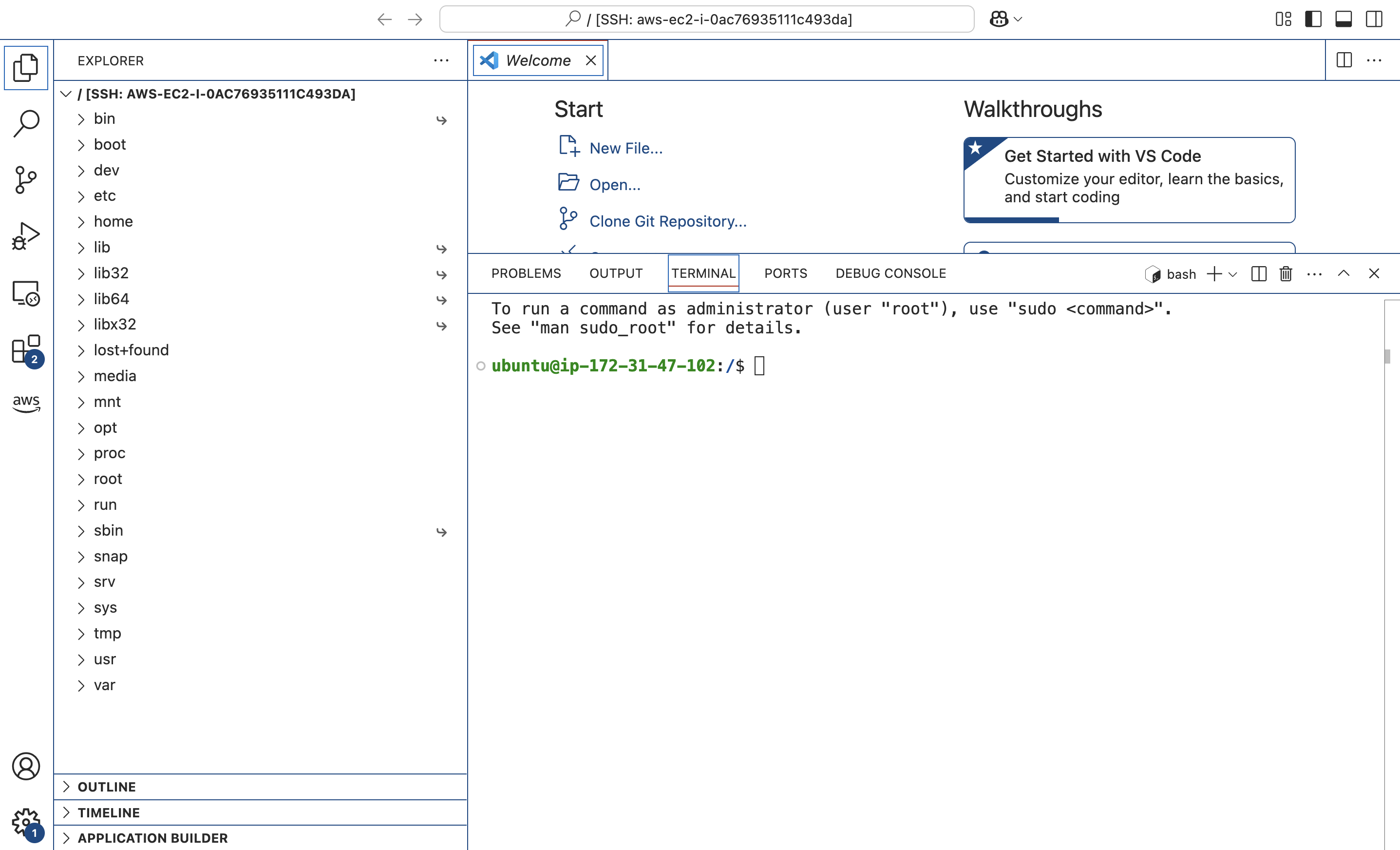Open the Copilot chat icon in title bar
The width and height of the screenshot is (1400, 850).
click(998, 19)
